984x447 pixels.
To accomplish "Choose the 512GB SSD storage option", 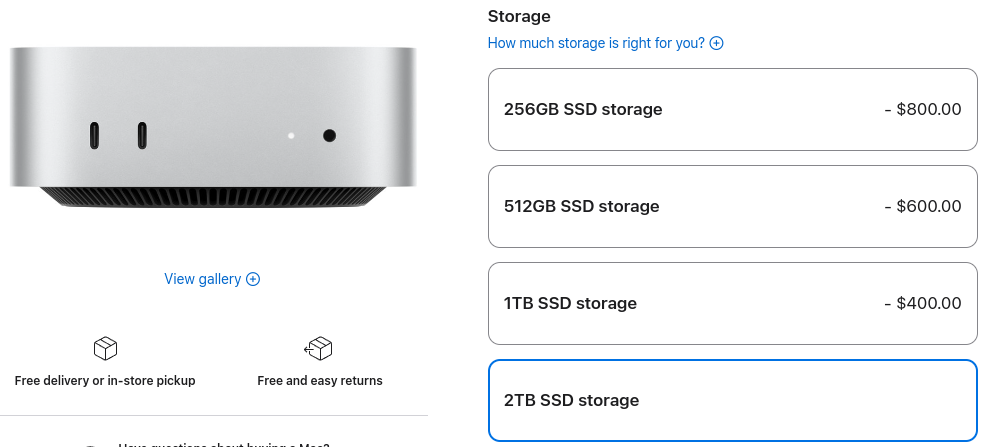I will point(732,206).
